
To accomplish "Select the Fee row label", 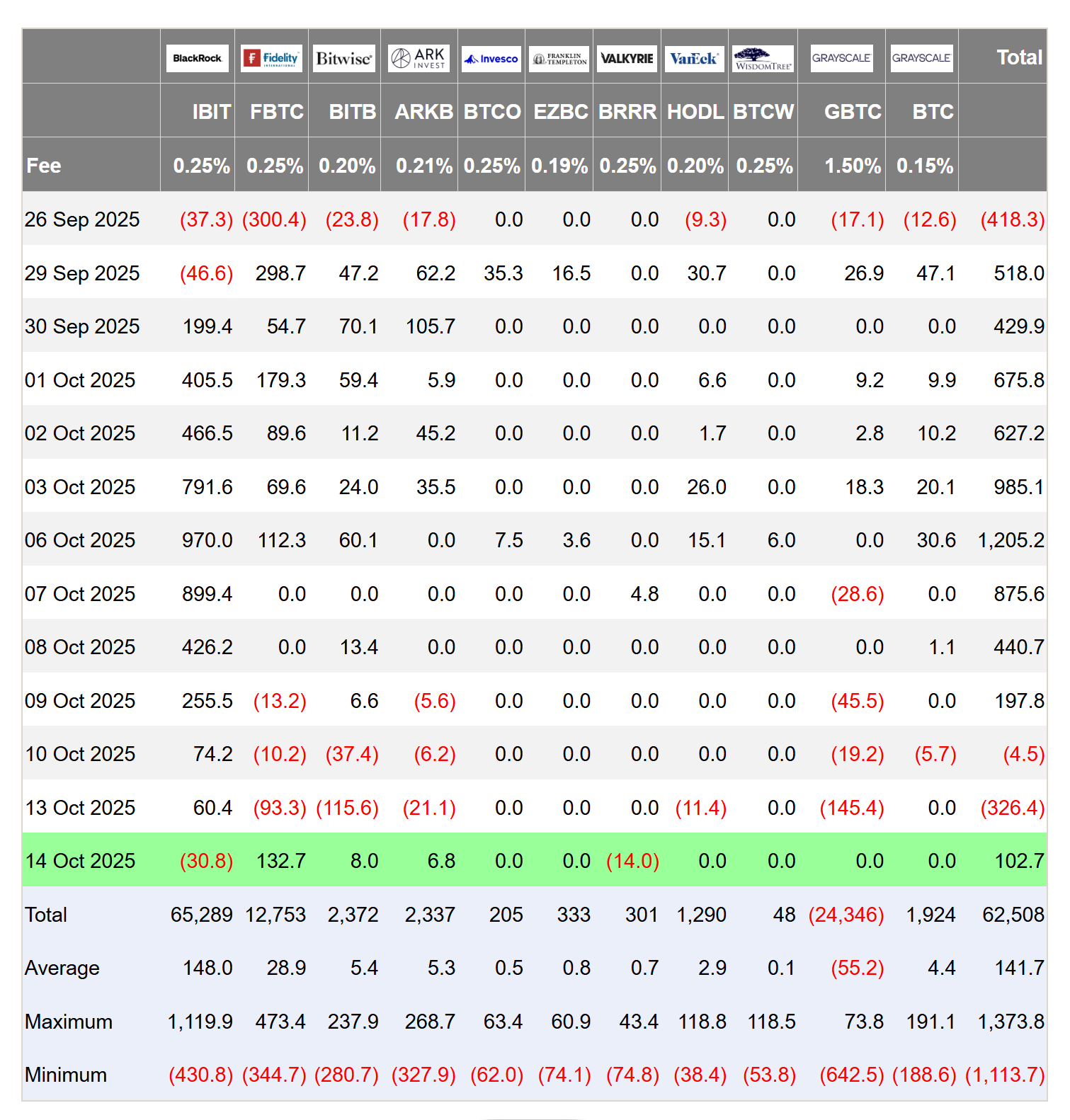I will tap(44, 166).
